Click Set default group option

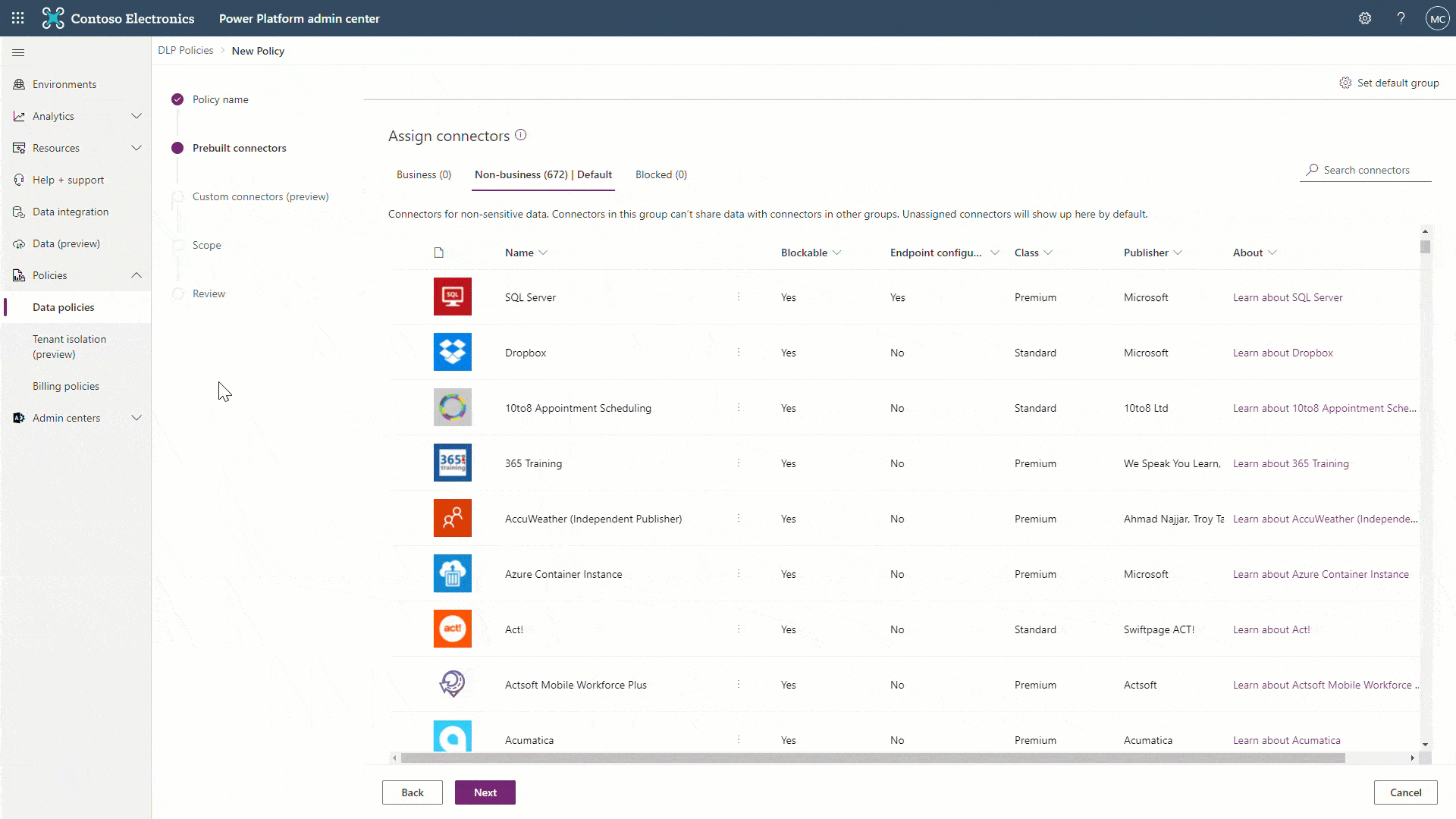pos(1389,81)
